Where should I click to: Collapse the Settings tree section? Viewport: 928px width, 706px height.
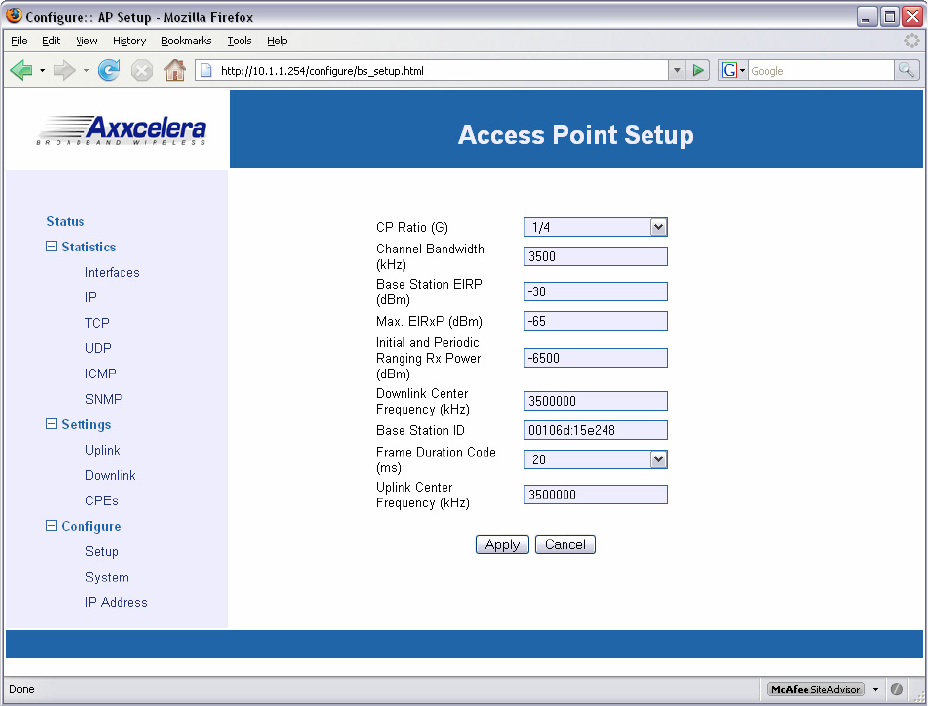51,424
